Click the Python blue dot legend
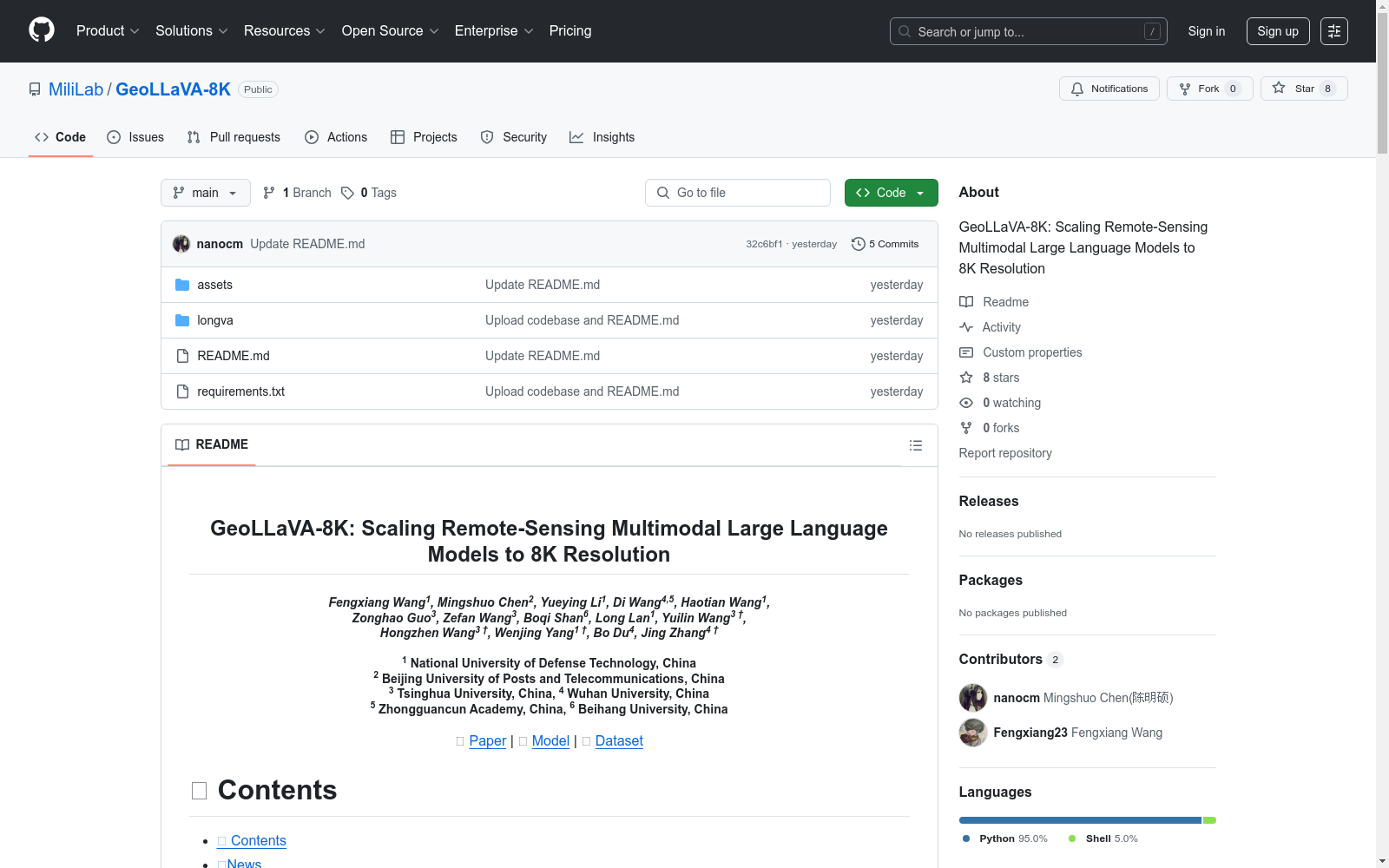 pos(966,838)
